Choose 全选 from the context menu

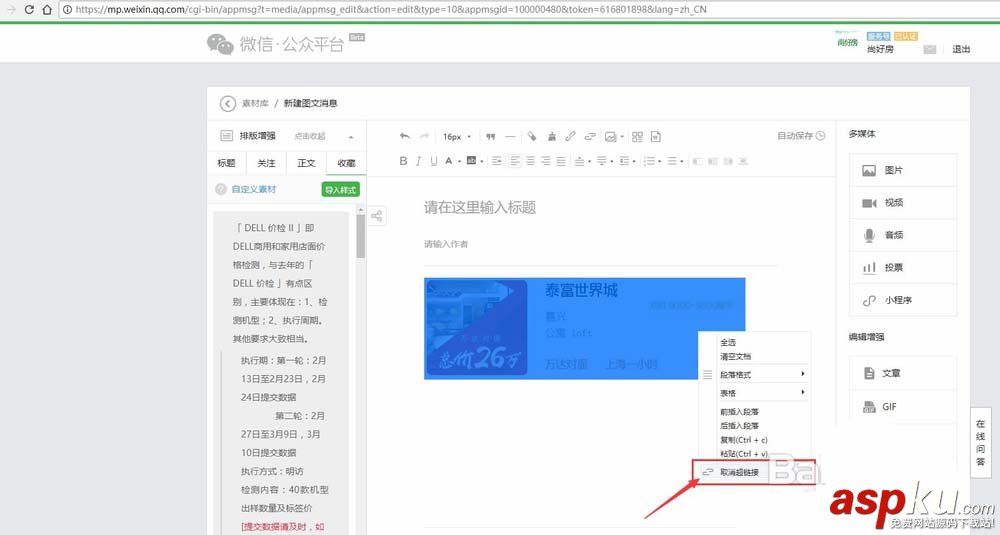[728, 342]
